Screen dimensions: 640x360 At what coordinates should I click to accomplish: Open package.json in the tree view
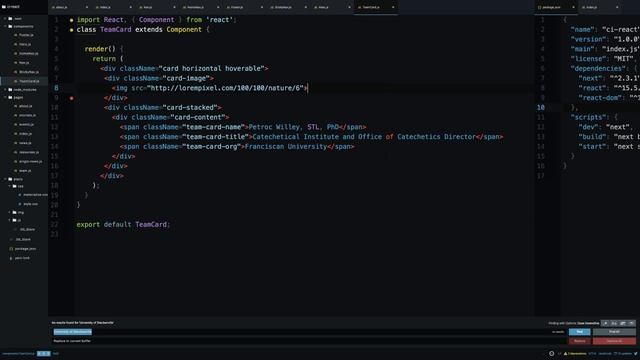(x=25, y=249)
